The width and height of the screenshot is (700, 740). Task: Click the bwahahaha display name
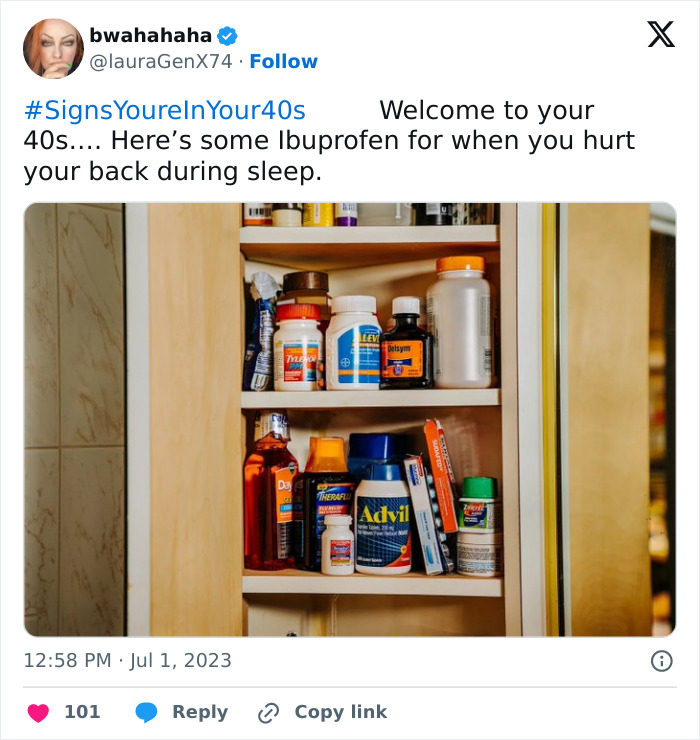click(x=151, y=35)
